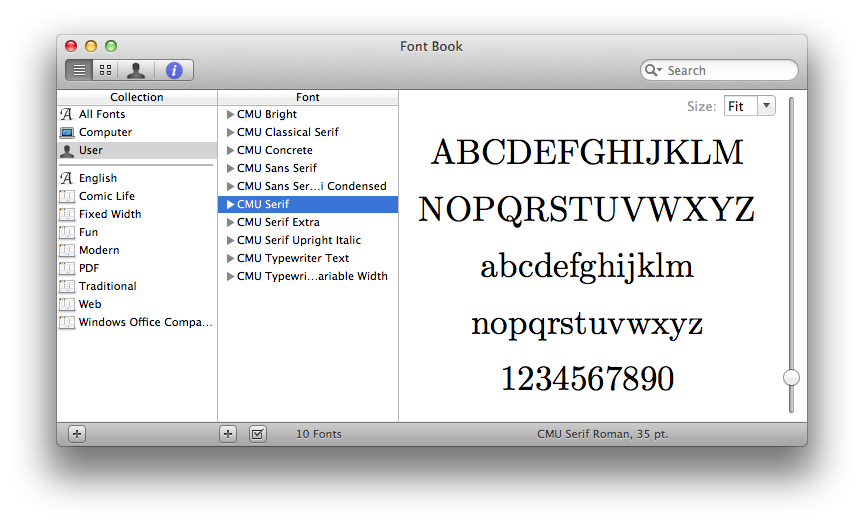Select the CMU Classical Serif font name

(x=288, y=132)
